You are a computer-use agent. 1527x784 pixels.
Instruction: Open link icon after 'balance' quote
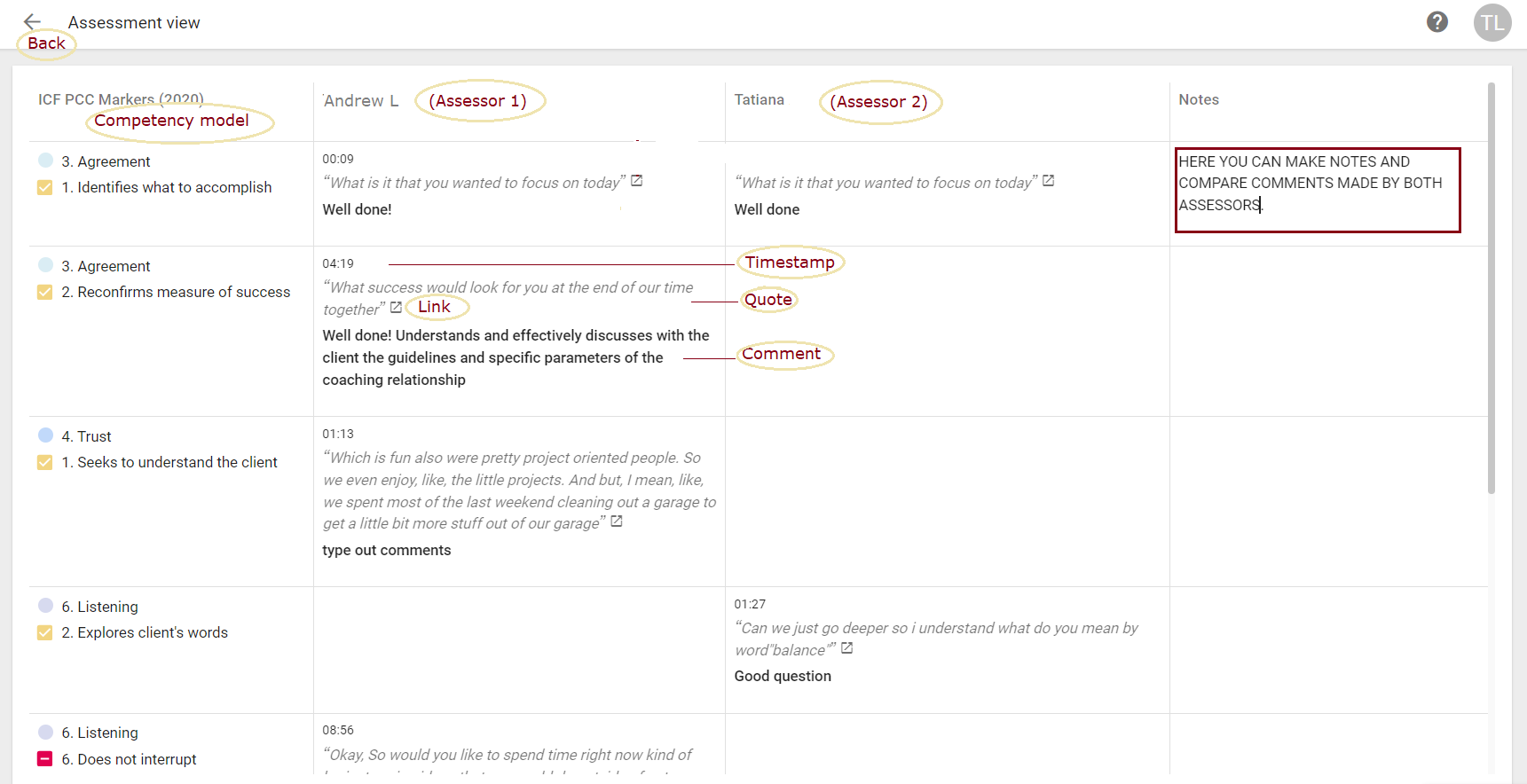click(846, 648)
